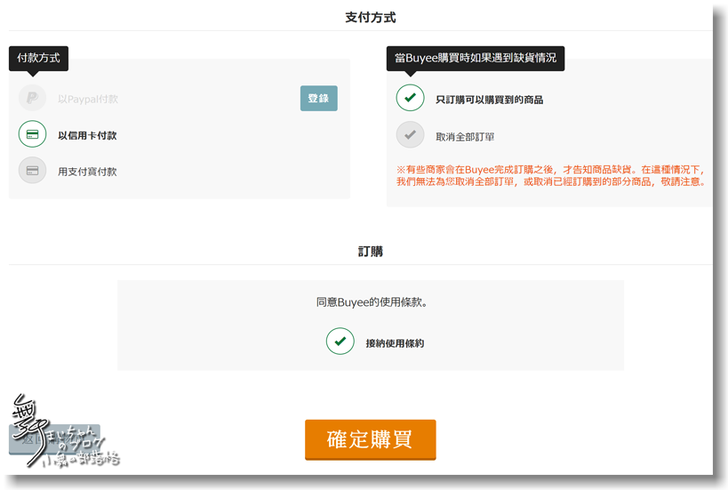Select the PayPal payment icon

(x=32, y=98)
